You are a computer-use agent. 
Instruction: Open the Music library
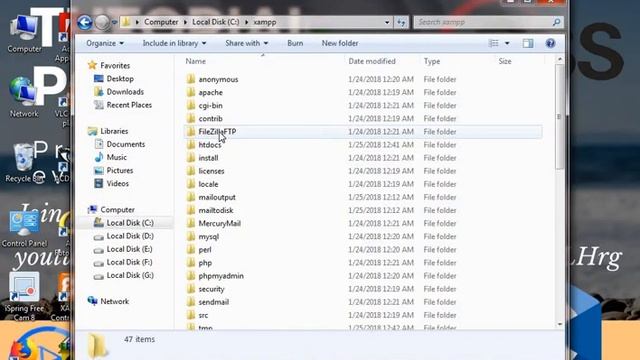click(116, 157)
